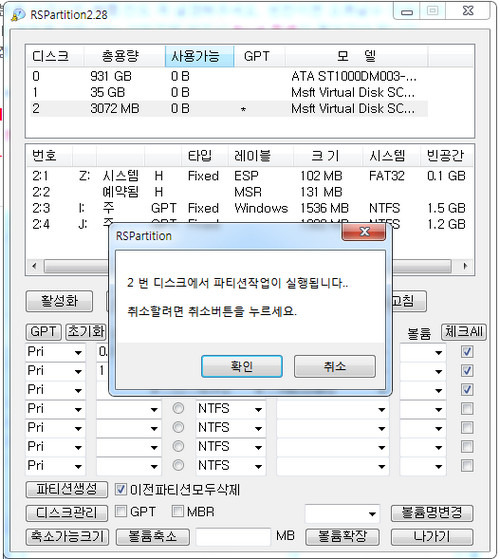Click the 나가기 exit button
500x559 pixels.
click(432, 537)
